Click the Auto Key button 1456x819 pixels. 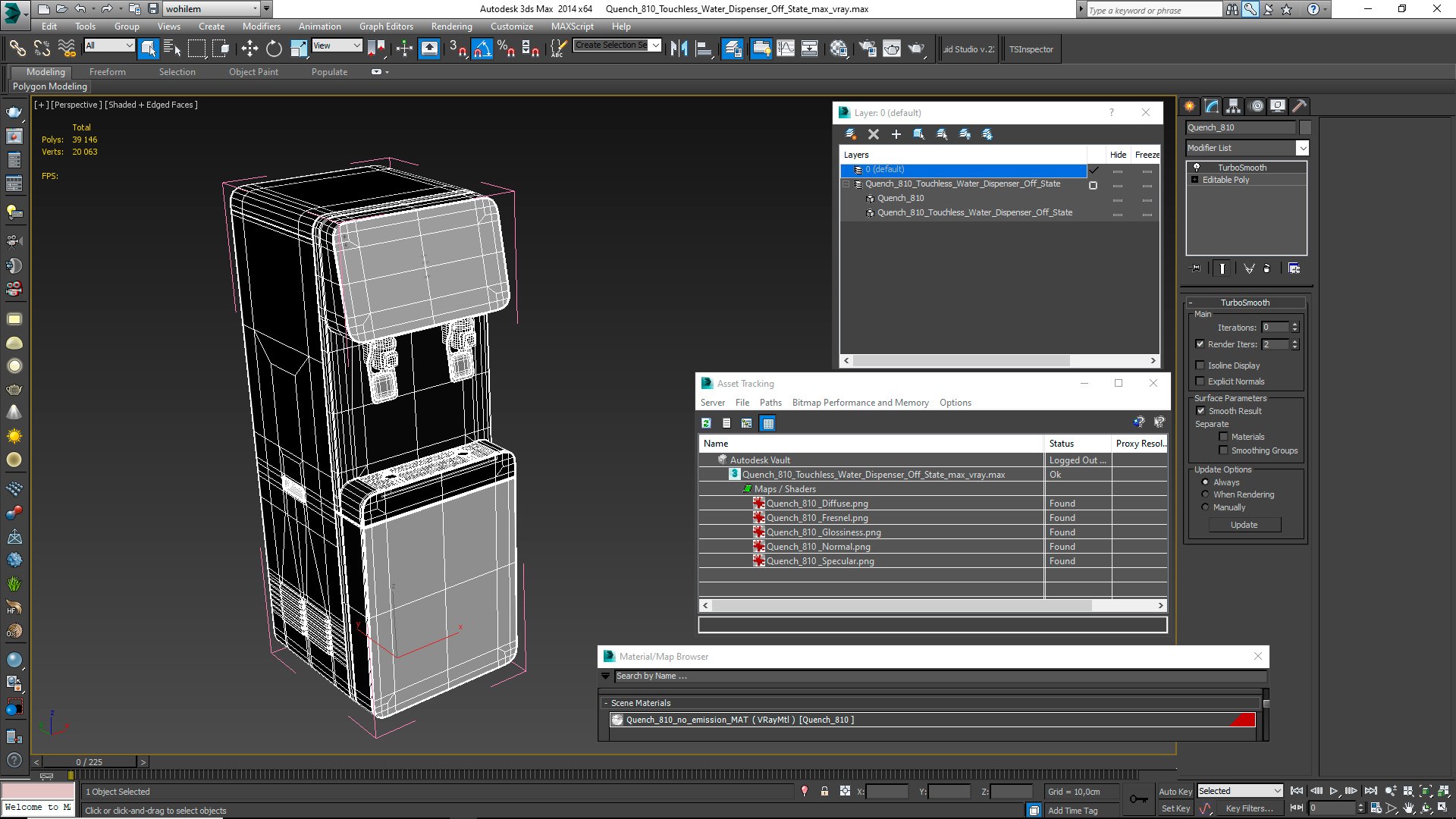coord(1175,791)
